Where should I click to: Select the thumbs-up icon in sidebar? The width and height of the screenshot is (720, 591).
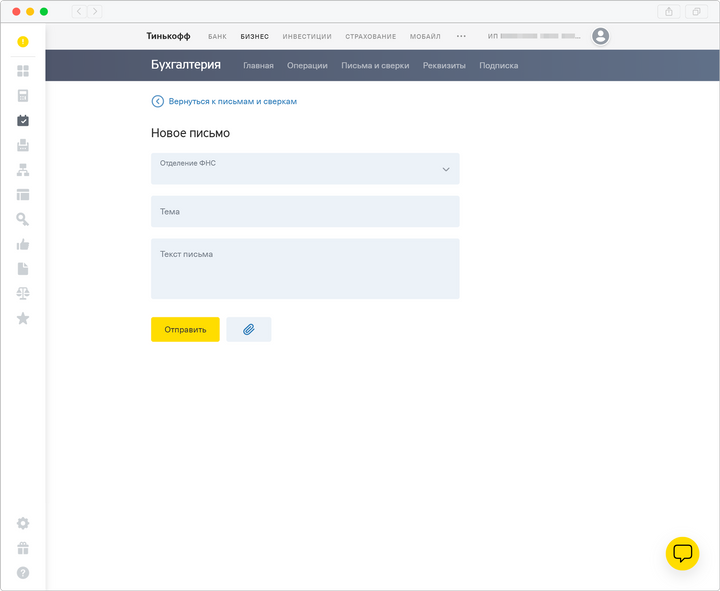[x=23, y=244]
